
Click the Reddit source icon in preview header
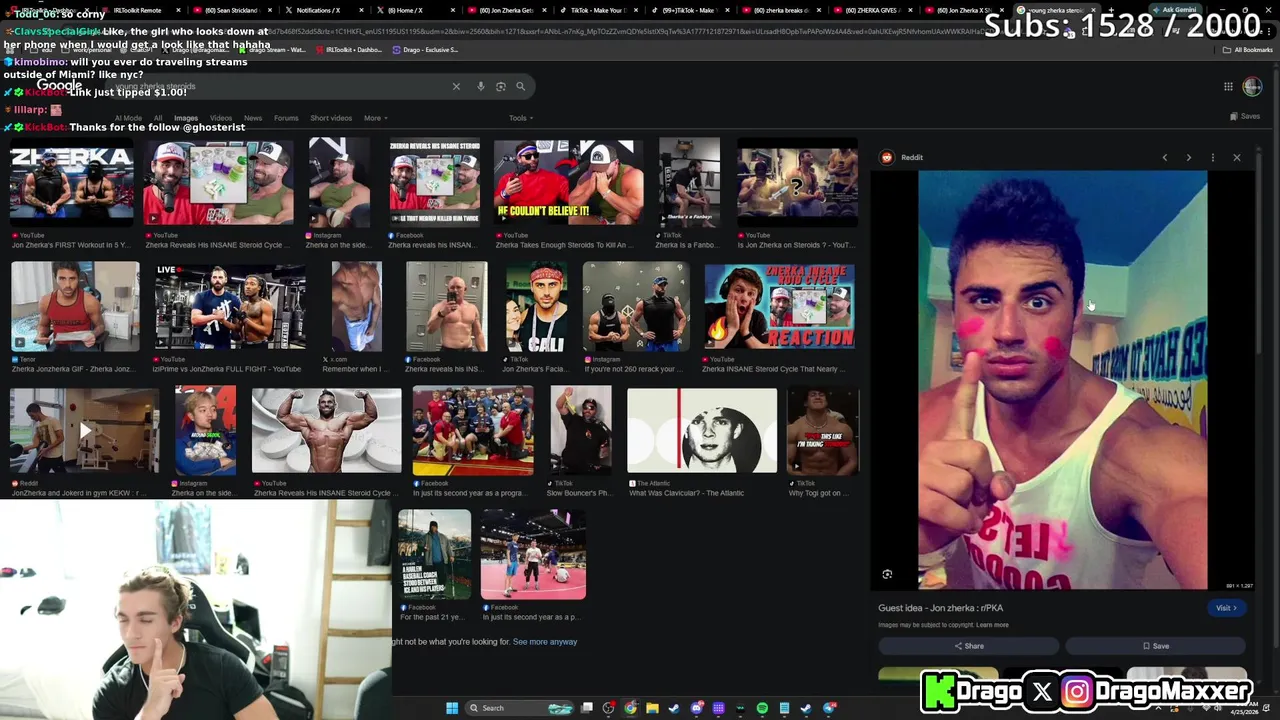[x=887, y=157]
